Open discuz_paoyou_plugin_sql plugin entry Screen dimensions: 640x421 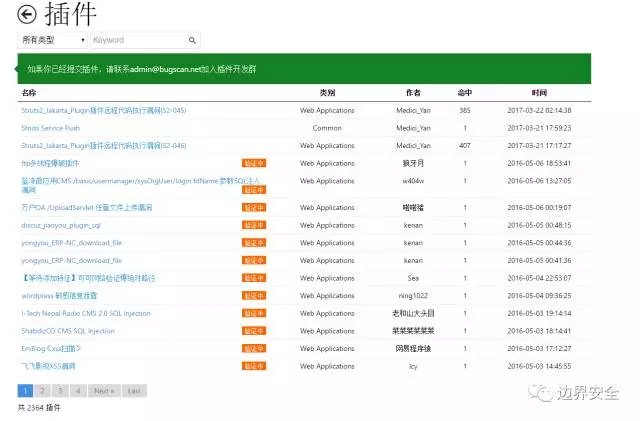[x=61, y=225]
